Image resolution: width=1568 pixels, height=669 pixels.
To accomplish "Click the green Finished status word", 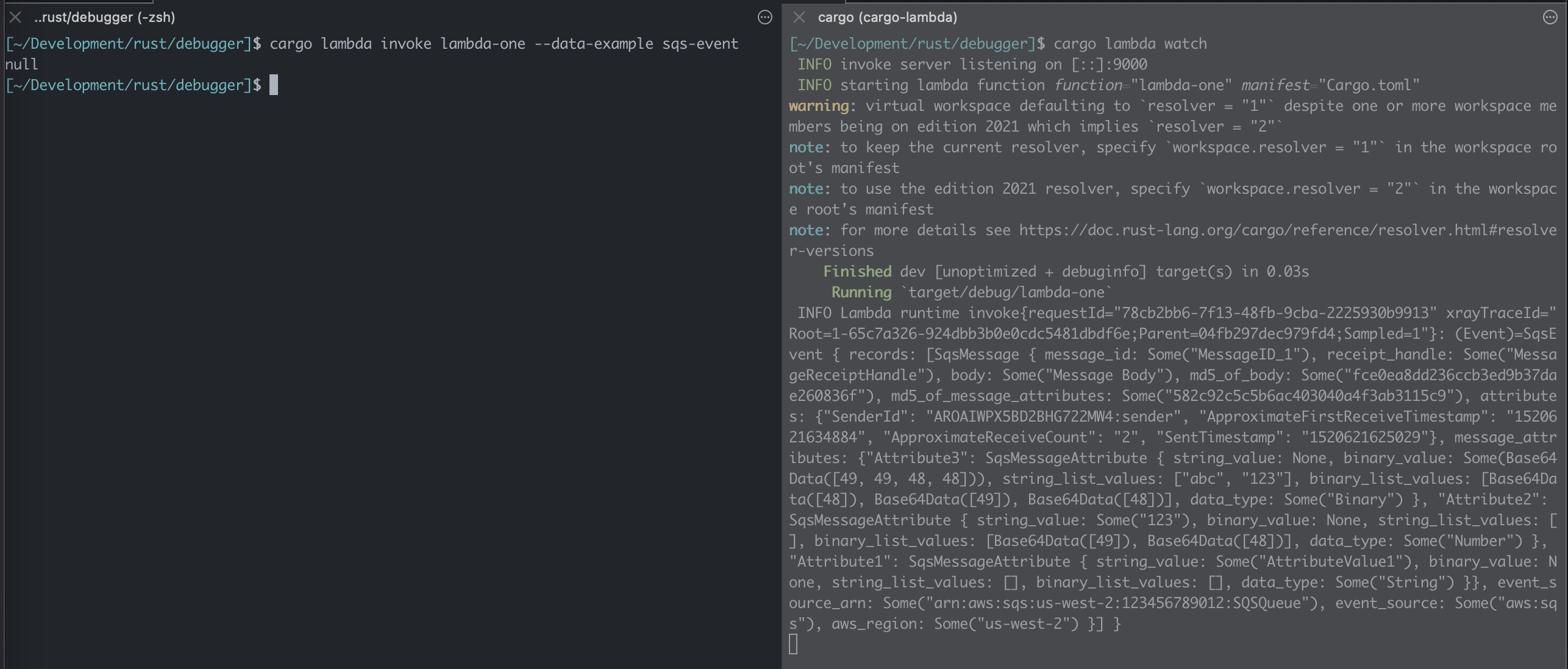I will [857, 272].
